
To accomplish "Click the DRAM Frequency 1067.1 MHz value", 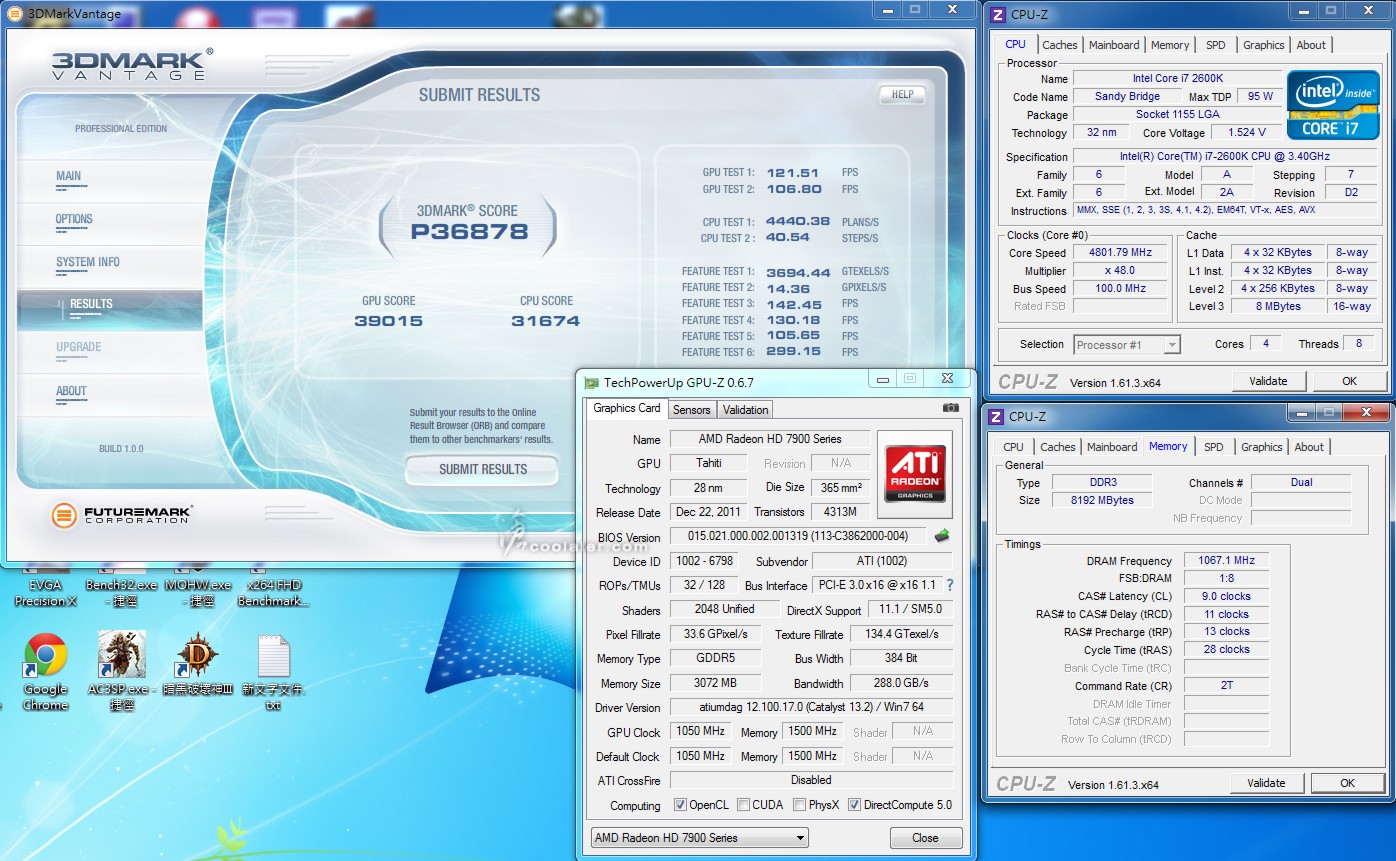I will pyautogui.click(x=1226, y=561).
